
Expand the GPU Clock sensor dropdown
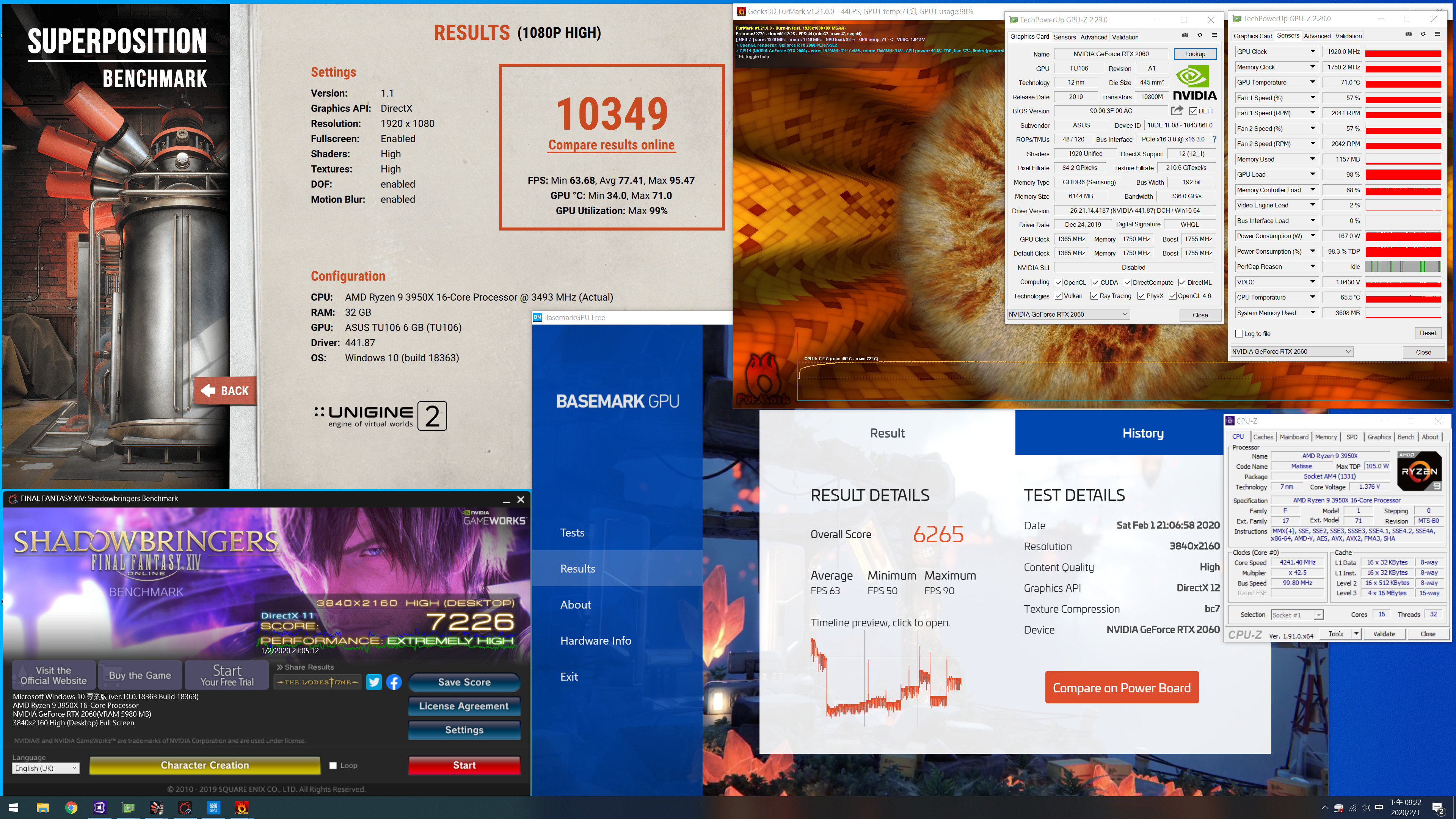(x=1312, y=52)
